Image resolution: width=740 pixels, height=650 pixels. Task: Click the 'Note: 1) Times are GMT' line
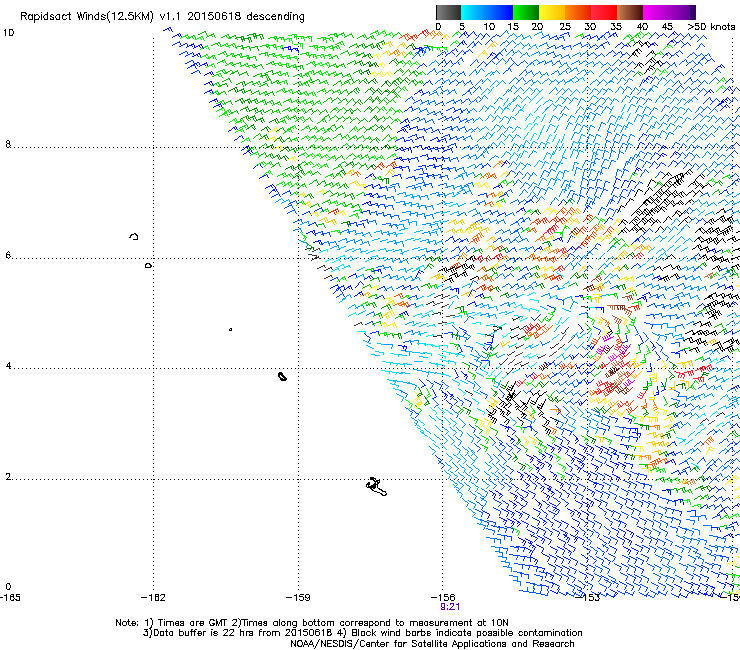click(x=312, y=623)
